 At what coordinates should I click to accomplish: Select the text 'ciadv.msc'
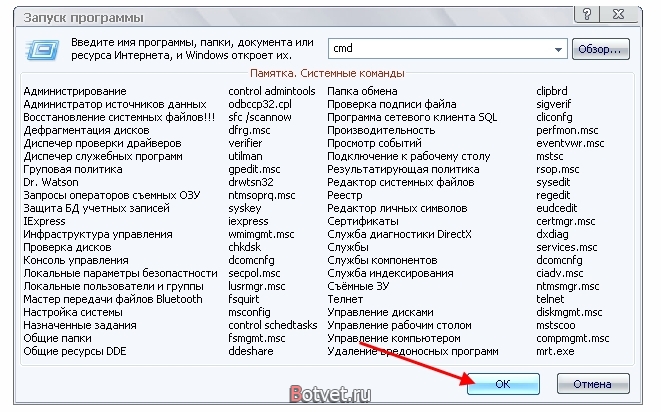560,273
